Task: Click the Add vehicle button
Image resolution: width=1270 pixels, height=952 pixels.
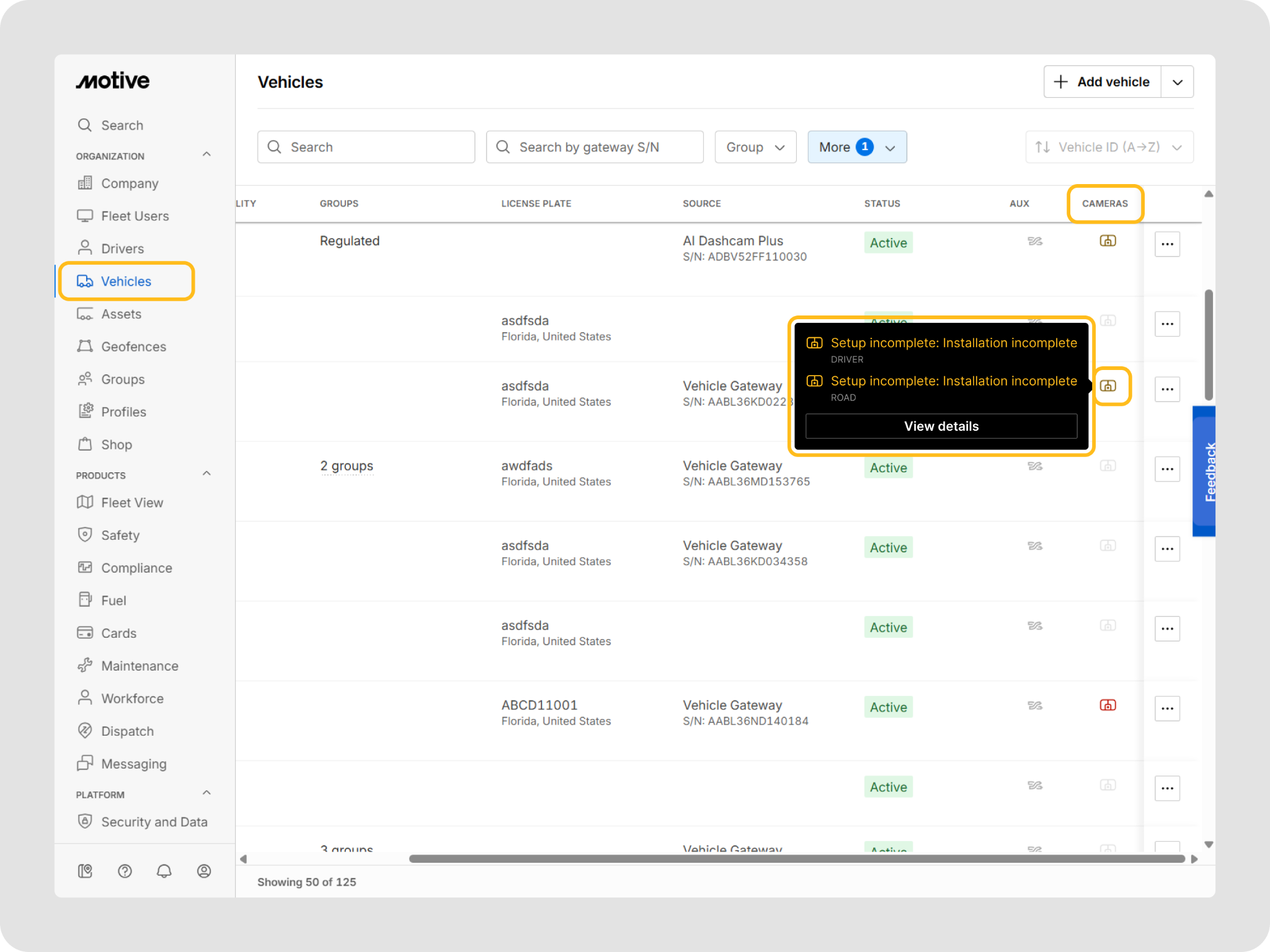Action: pos(1102,82)
